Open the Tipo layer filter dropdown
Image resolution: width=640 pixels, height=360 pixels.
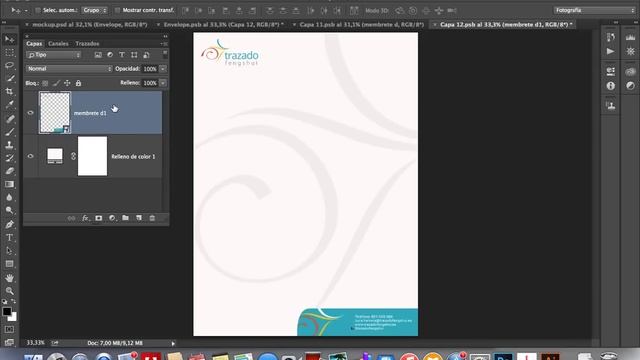(54, 55)
